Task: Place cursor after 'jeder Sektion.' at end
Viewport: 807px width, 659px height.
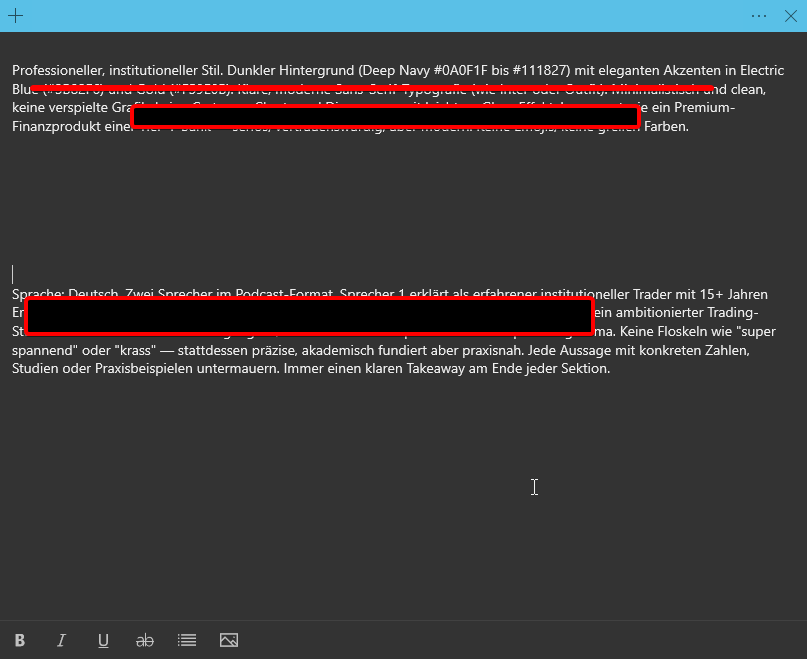Action: [611, 369]
